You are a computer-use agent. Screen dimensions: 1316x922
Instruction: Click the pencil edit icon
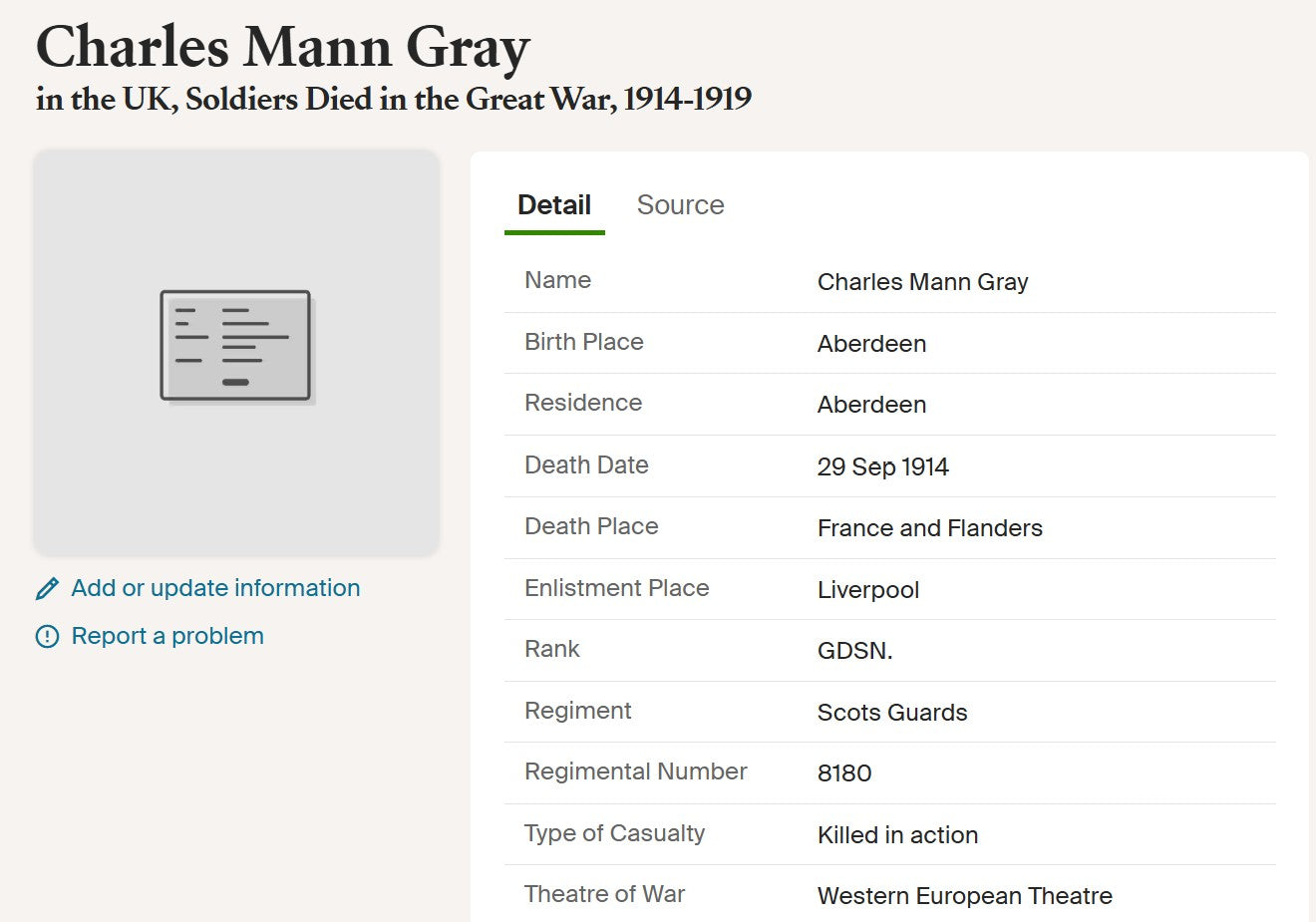(x=47, y=589)
